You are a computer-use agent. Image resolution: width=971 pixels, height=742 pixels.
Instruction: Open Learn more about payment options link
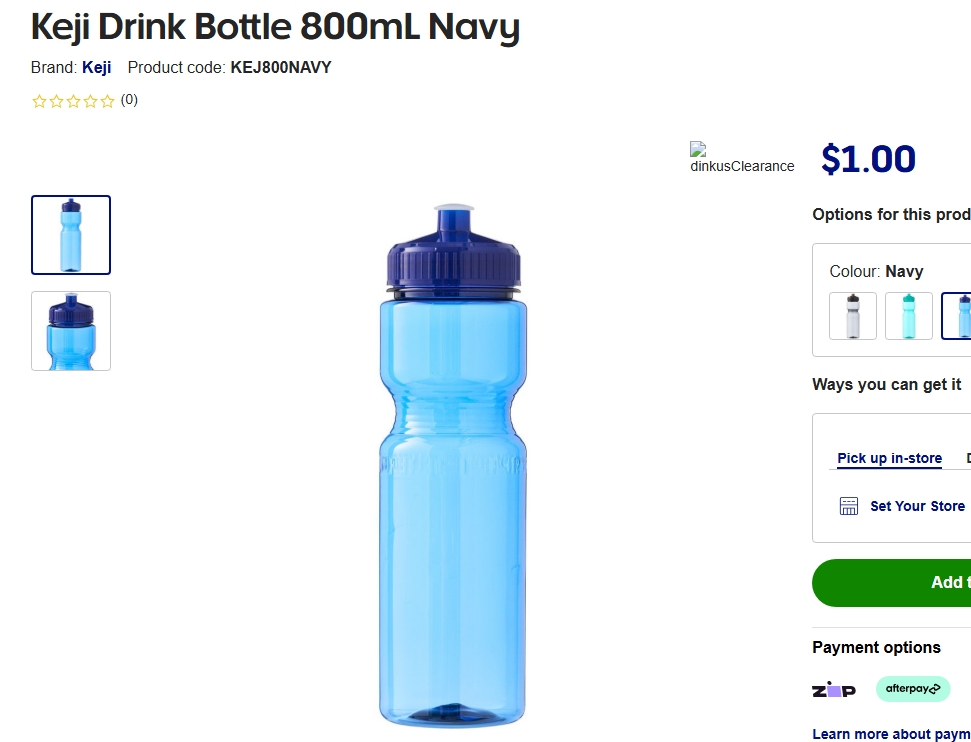(891, 734)
